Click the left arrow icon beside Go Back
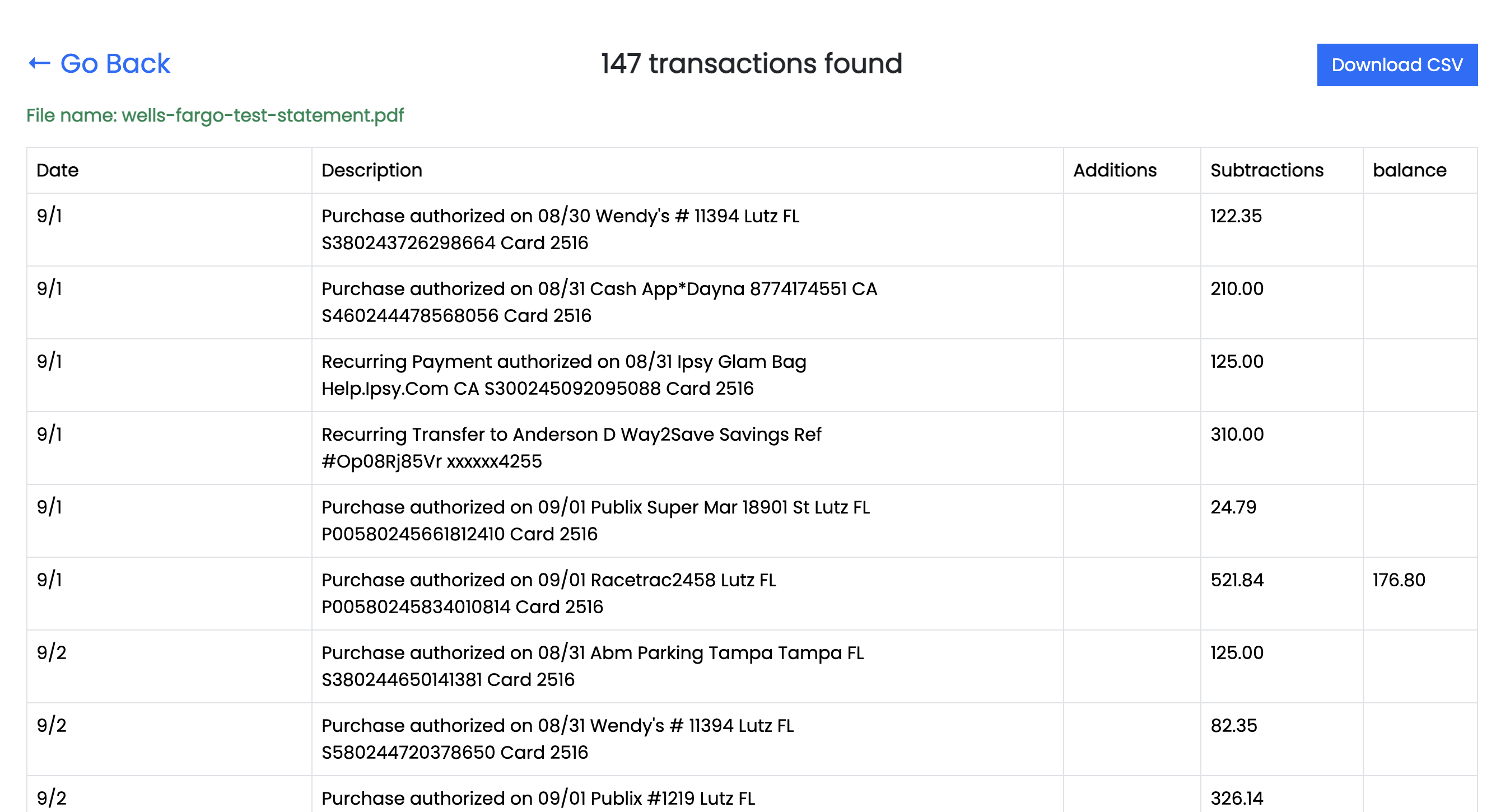The width and height of the screenshot is (1510, 812). (x=39, y=63)
